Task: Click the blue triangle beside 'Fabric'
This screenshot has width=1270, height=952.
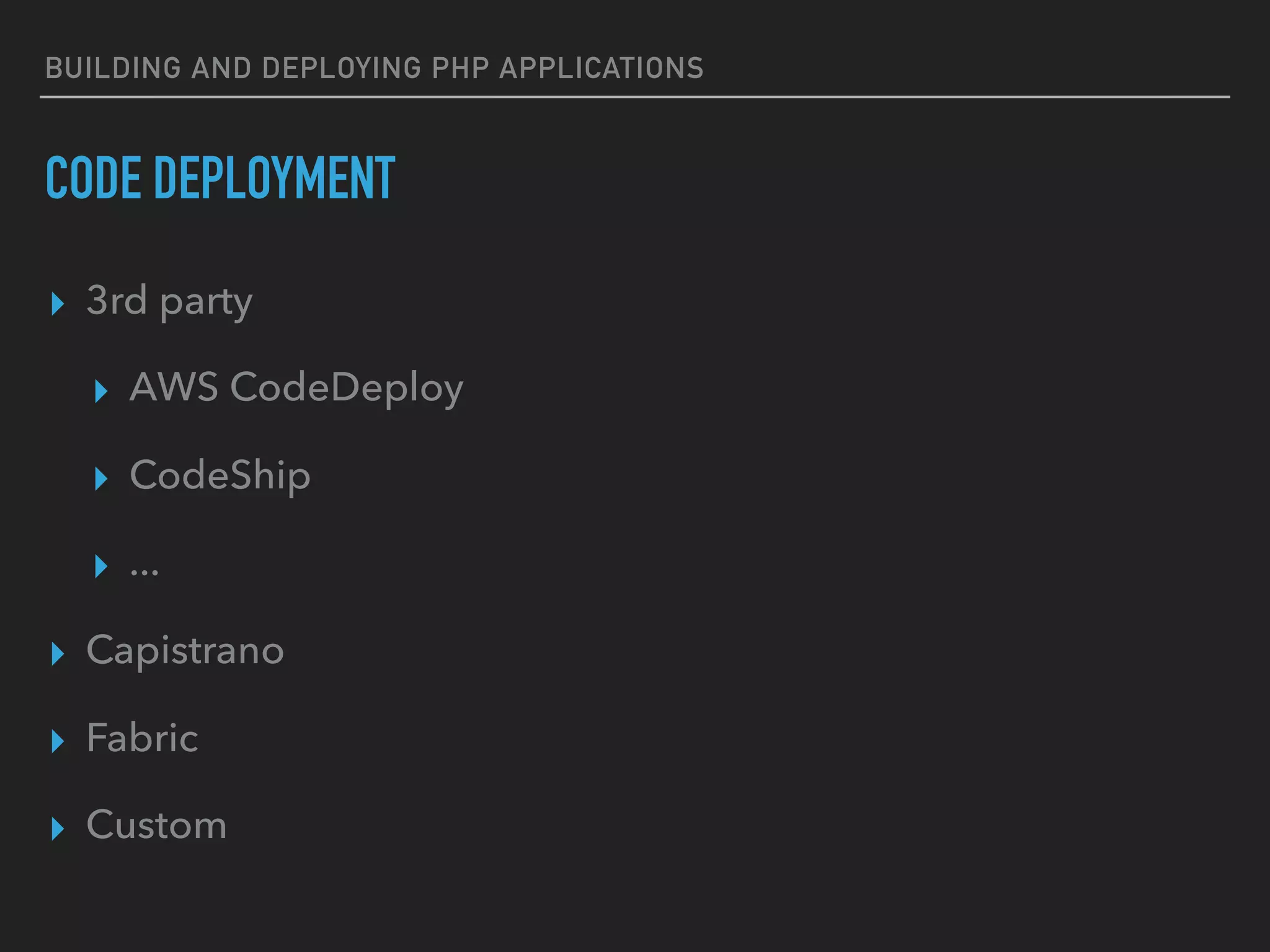Action: [58, 741]
